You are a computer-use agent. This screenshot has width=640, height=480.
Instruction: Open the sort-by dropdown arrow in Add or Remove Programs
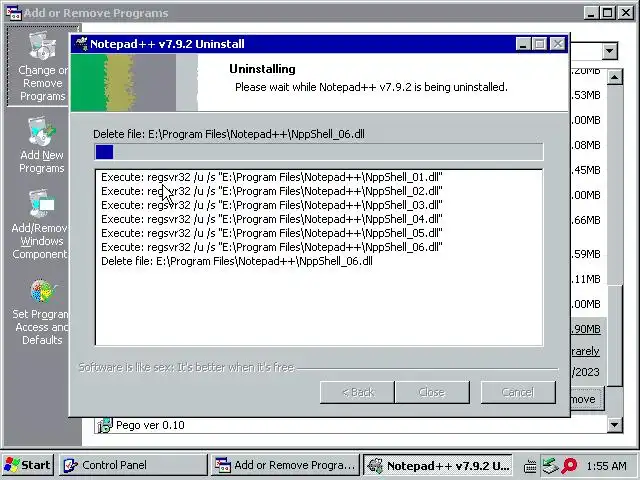(610, 51)
